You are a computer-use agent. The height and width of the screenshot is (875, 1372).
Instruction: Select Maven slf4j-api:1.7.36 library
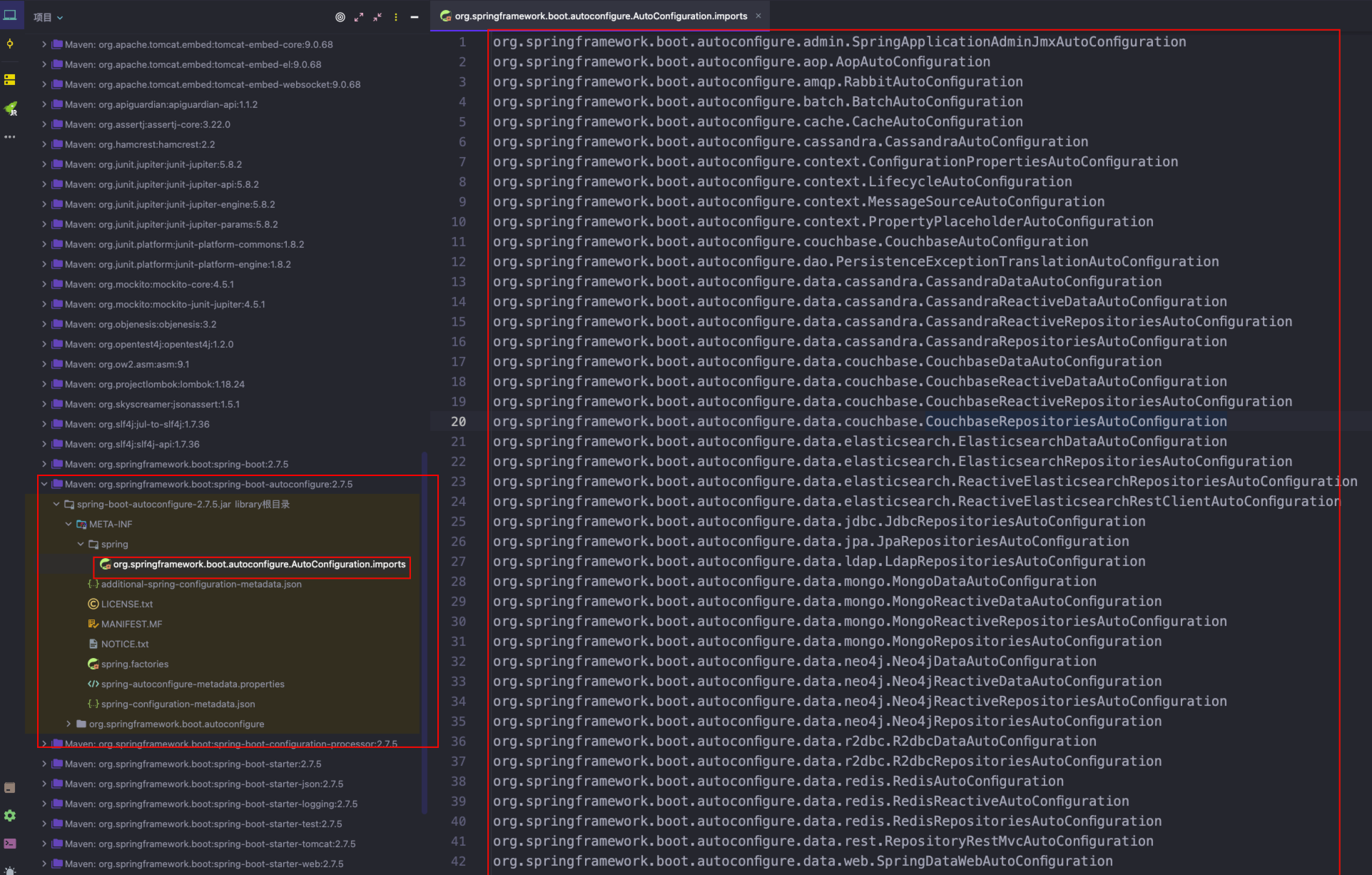132,444
